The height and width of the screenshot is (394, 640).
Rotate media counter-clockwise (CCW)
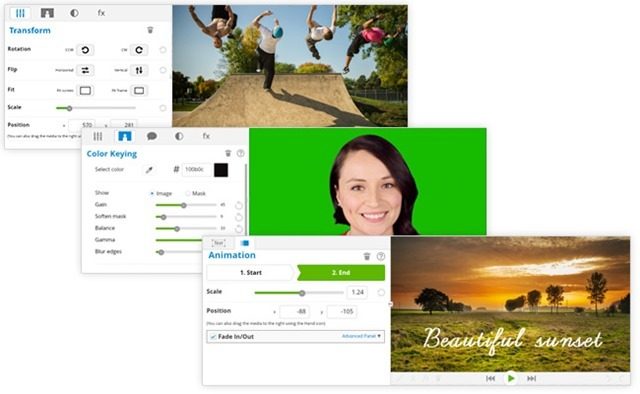[85, 50]
